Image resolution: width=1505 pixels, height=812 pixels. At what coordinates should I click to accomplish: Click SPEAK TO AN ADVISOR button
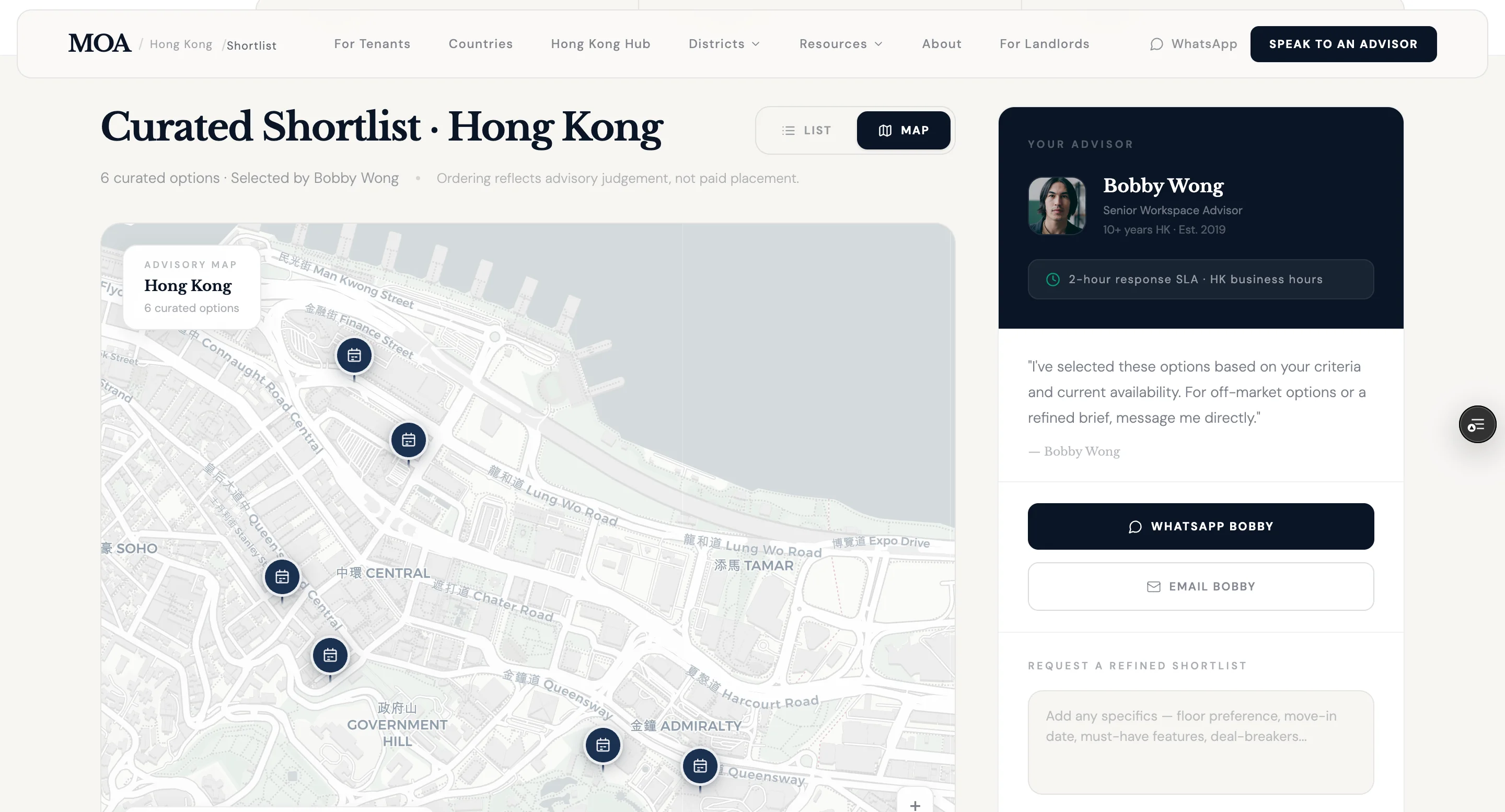[x=1343, y=44]
